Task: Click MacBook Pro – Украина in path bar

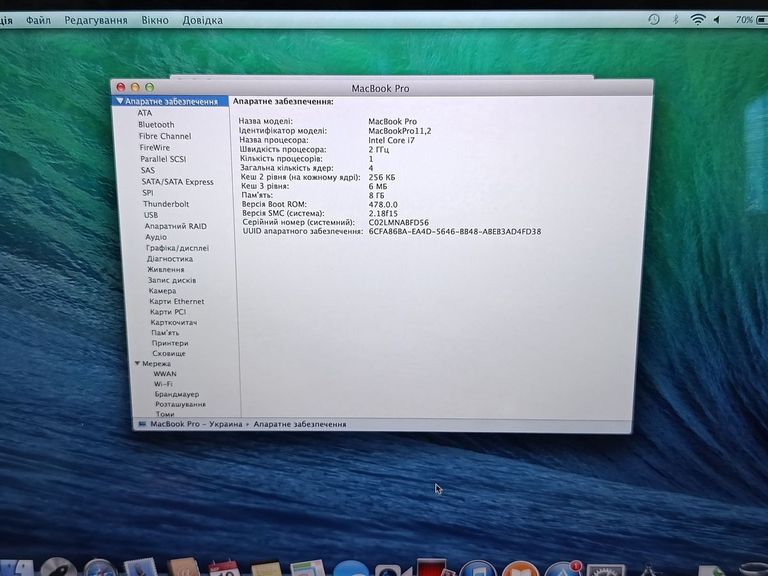Action: [x=196, y=424]
